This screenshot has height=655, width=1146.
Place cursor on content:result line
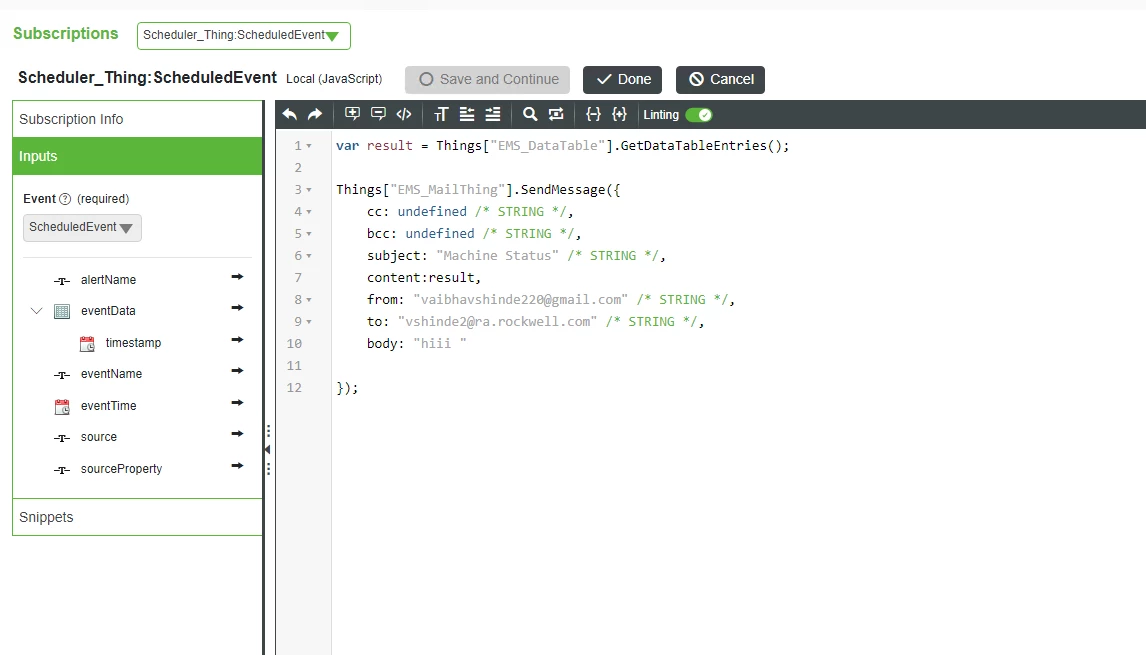(x=424, y=278)
